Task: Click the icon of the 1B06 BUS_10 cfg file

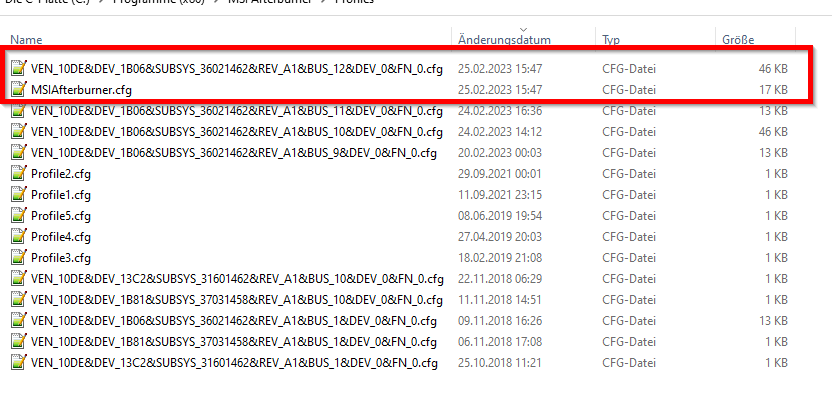Action: point(19,131)
